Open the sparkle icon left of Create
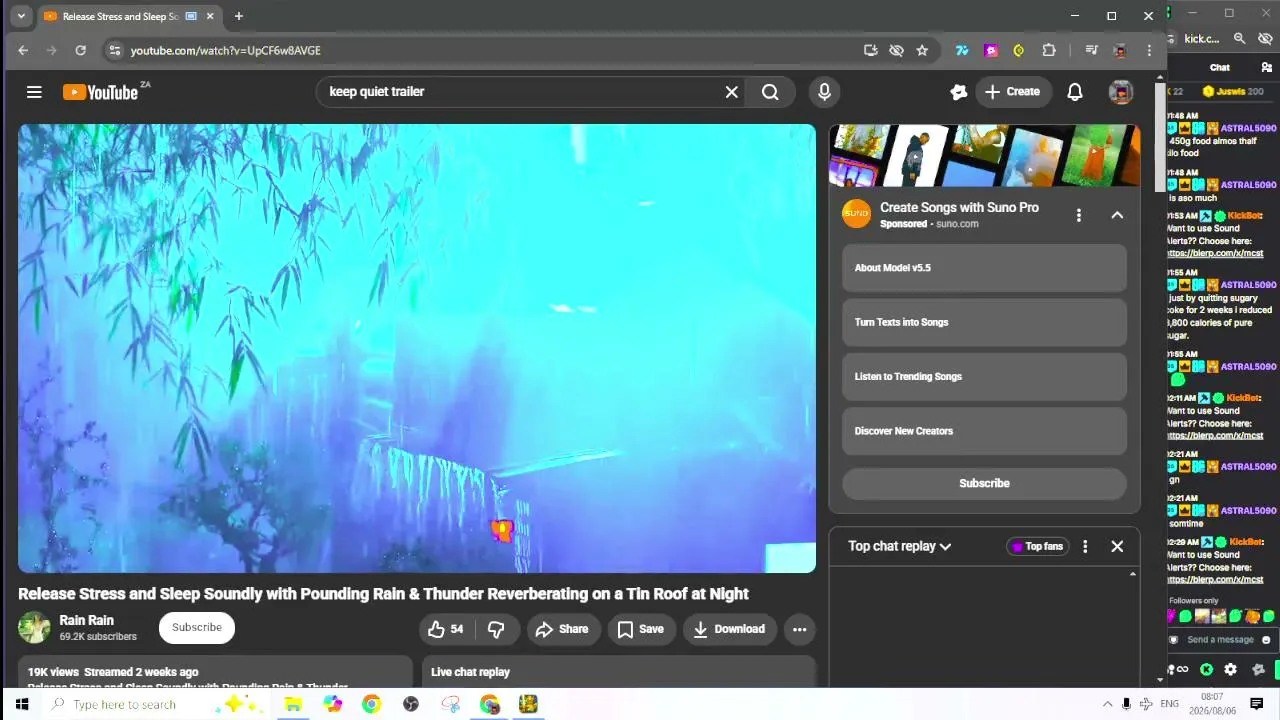1280x720 pixels. pyautogui.click(x=959, y=92)
